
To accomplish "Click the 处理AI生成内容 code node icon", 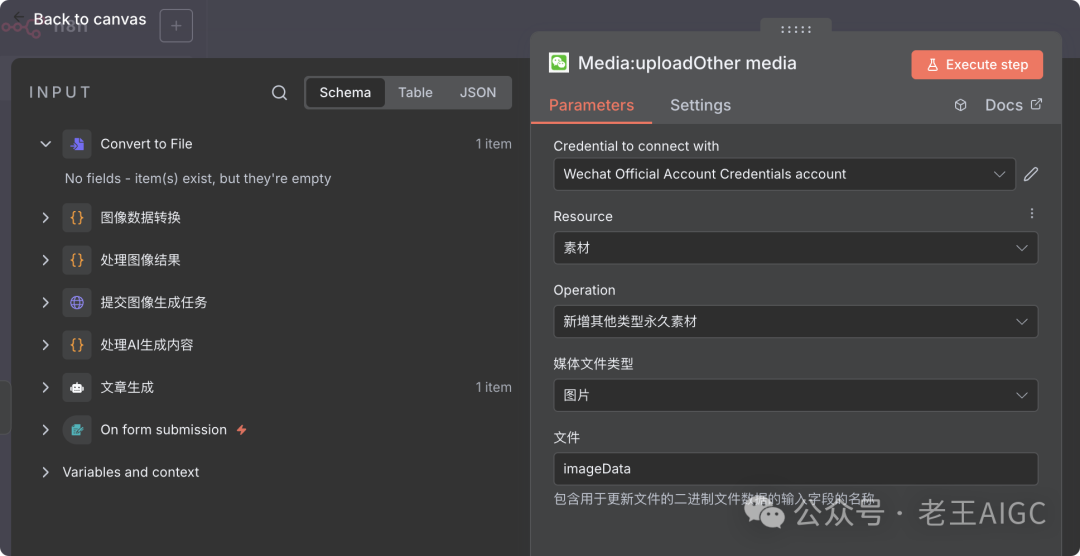I will click(x=77, y=345).
